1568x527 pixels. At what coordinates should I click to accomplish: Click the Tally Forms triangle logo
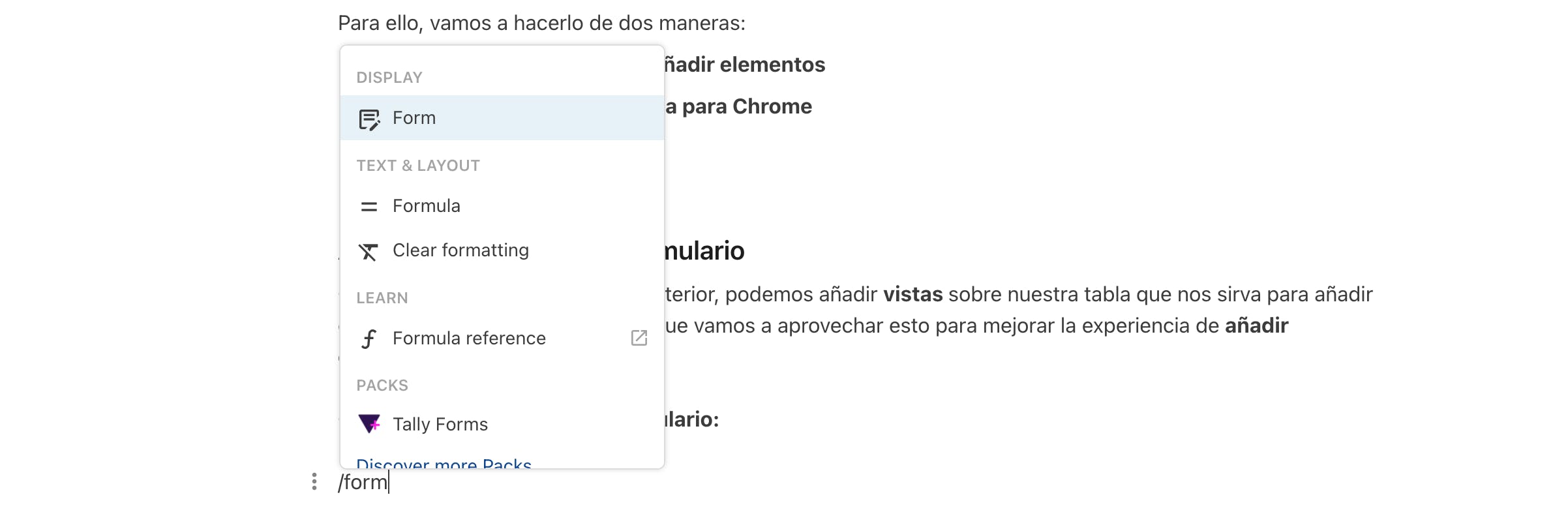369,424
